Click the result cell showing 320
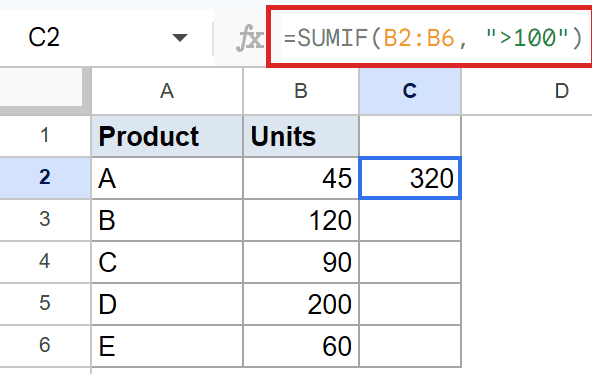Screen dimensions: 592x374 point(410,178)
